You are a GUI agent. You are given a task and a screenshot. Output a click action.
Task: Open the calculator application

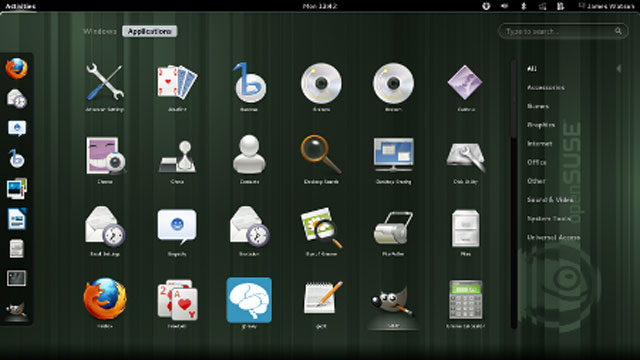465,303
